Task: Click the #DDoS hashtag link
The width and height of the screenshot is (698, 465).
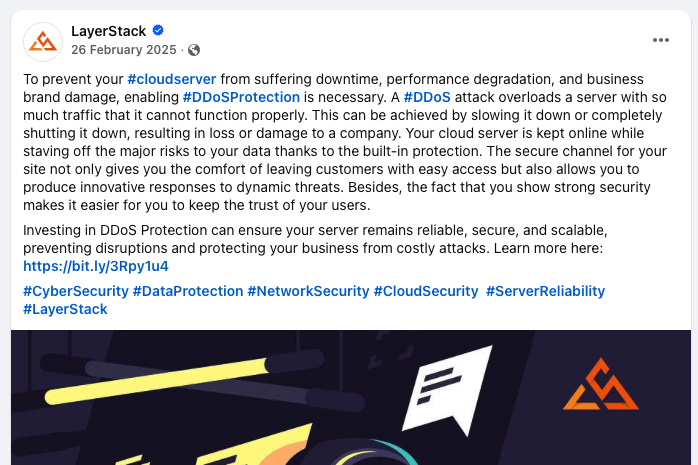Action: point(427,97)
